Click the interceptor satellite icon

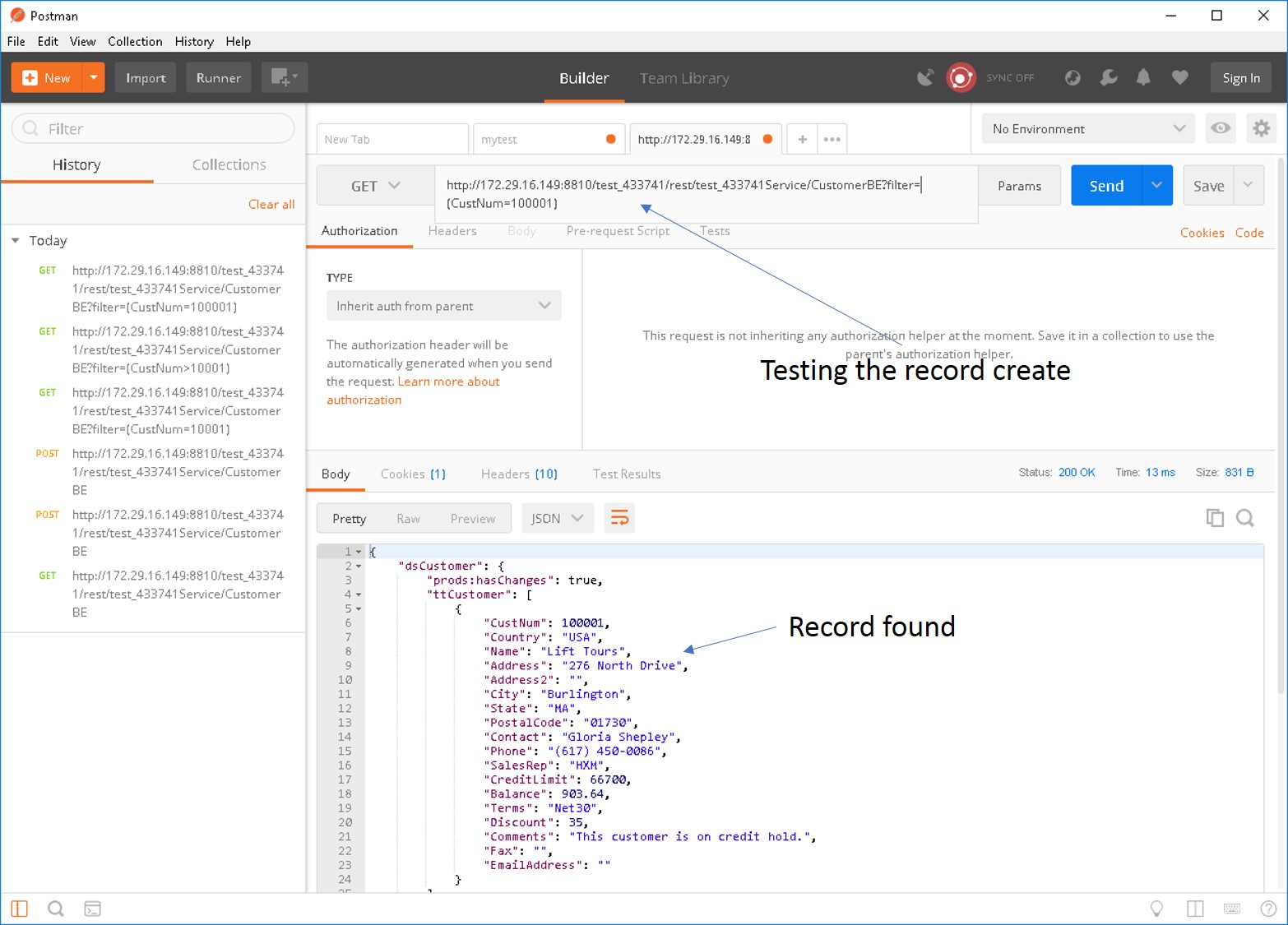[x=925, y=77]
